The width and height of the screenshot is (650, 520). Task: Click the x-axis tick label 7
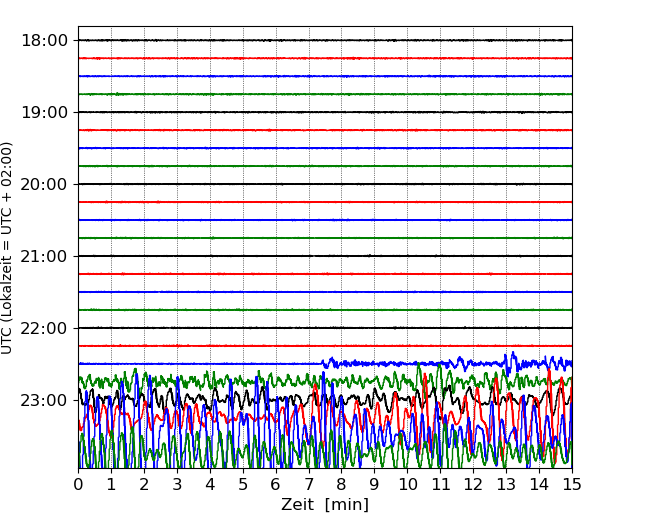point(309,484)
